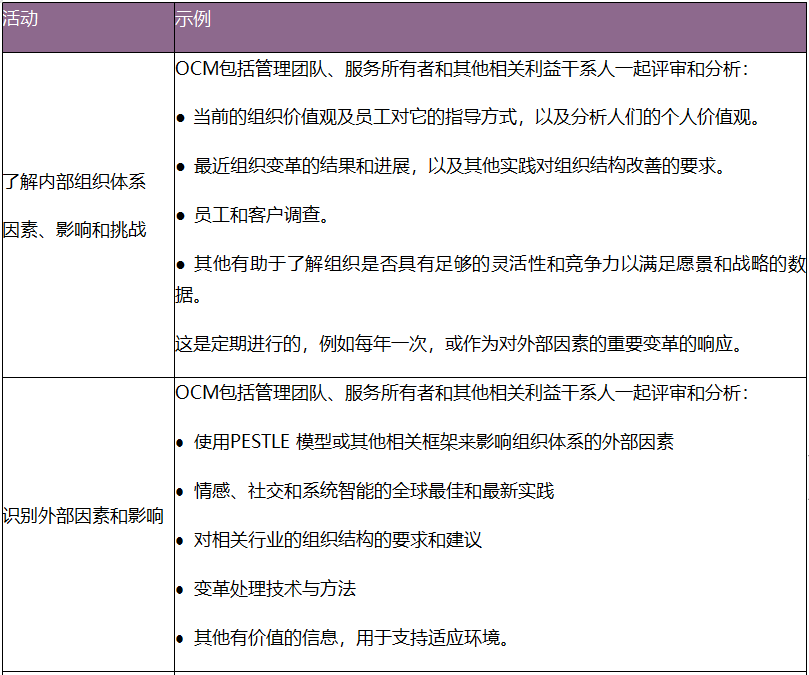The height and width of the screenshot is (675, 809).
Task: Click the word PESTLE in the second row
Action: 263,442
